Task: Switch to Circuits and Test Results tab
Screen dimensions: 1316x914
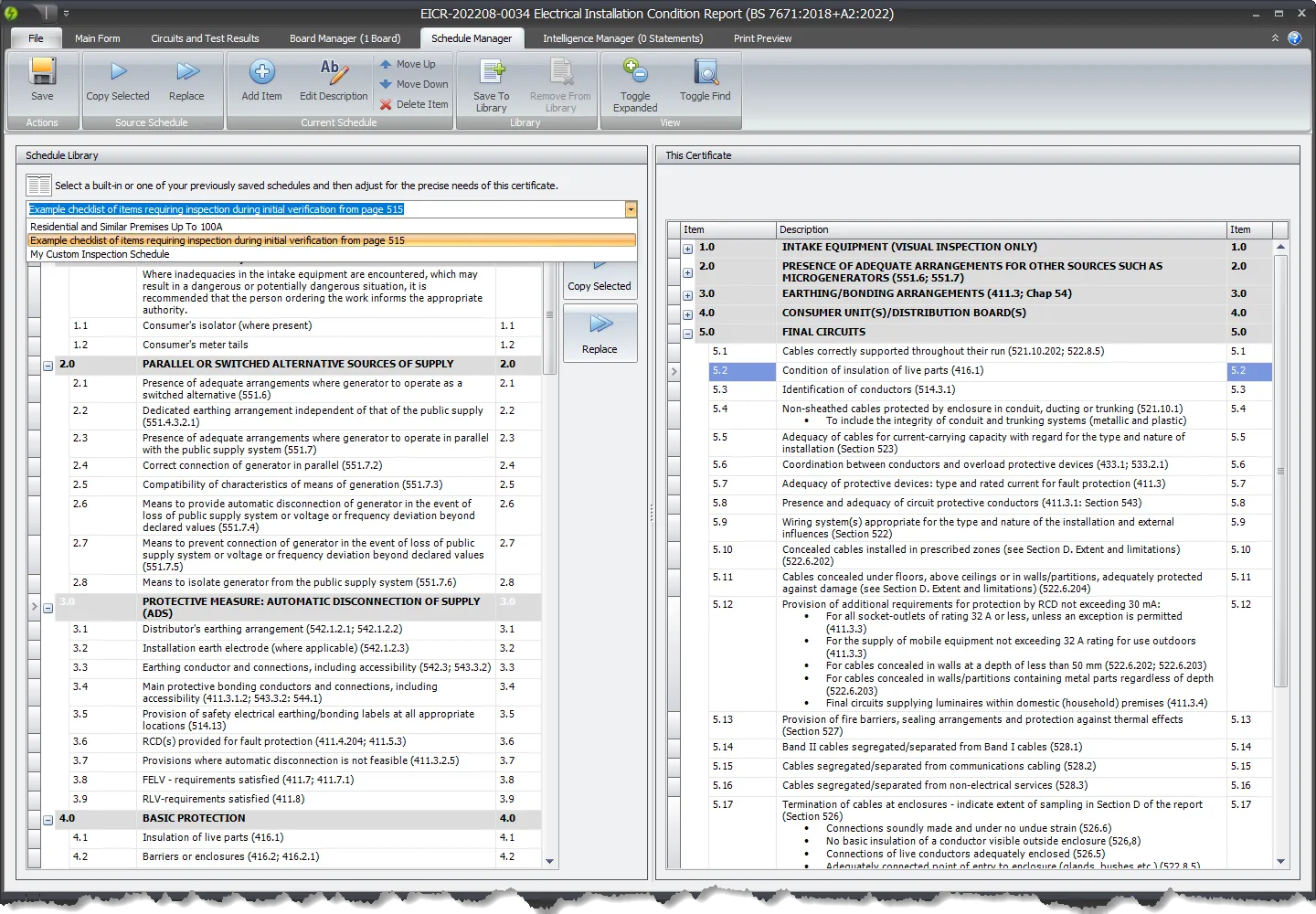Action: [205, 37]
